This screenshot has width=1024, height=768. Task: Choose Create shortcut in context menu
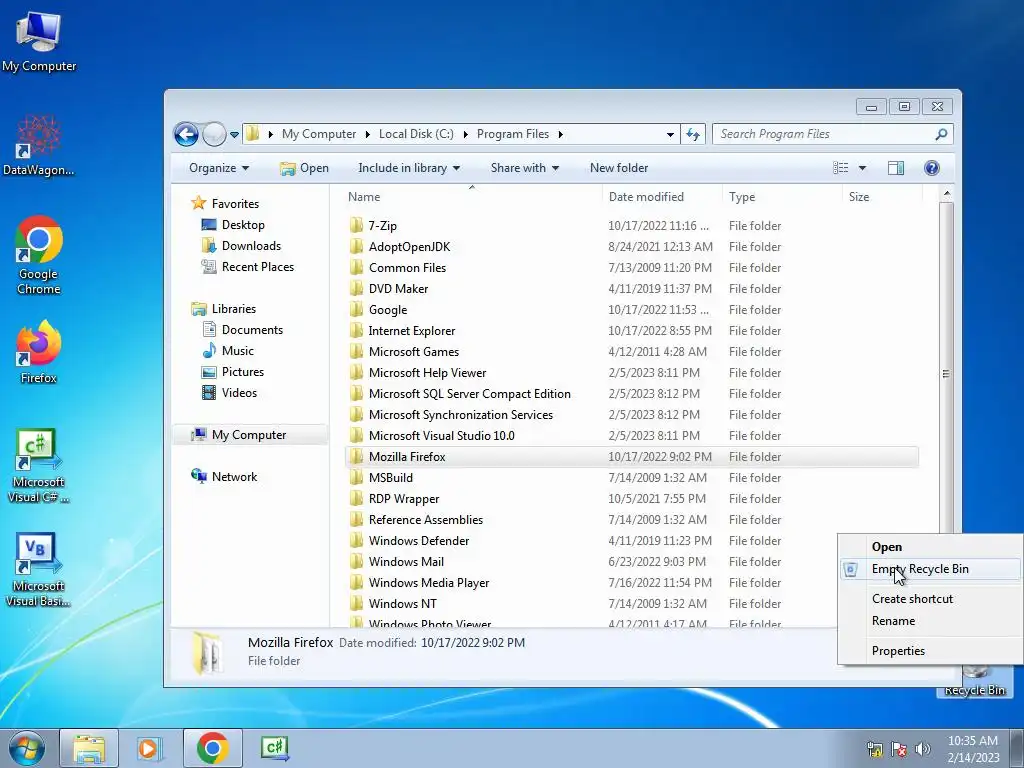(930, 598)
